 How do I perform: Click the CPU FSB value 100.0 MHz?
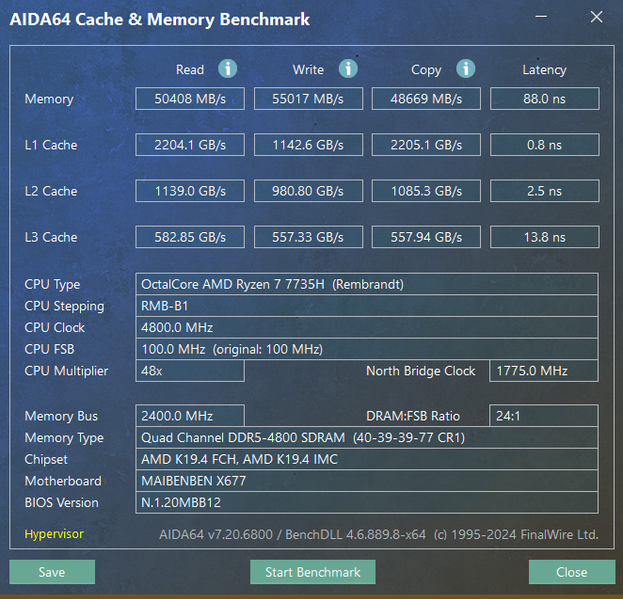tap(367, 349)
